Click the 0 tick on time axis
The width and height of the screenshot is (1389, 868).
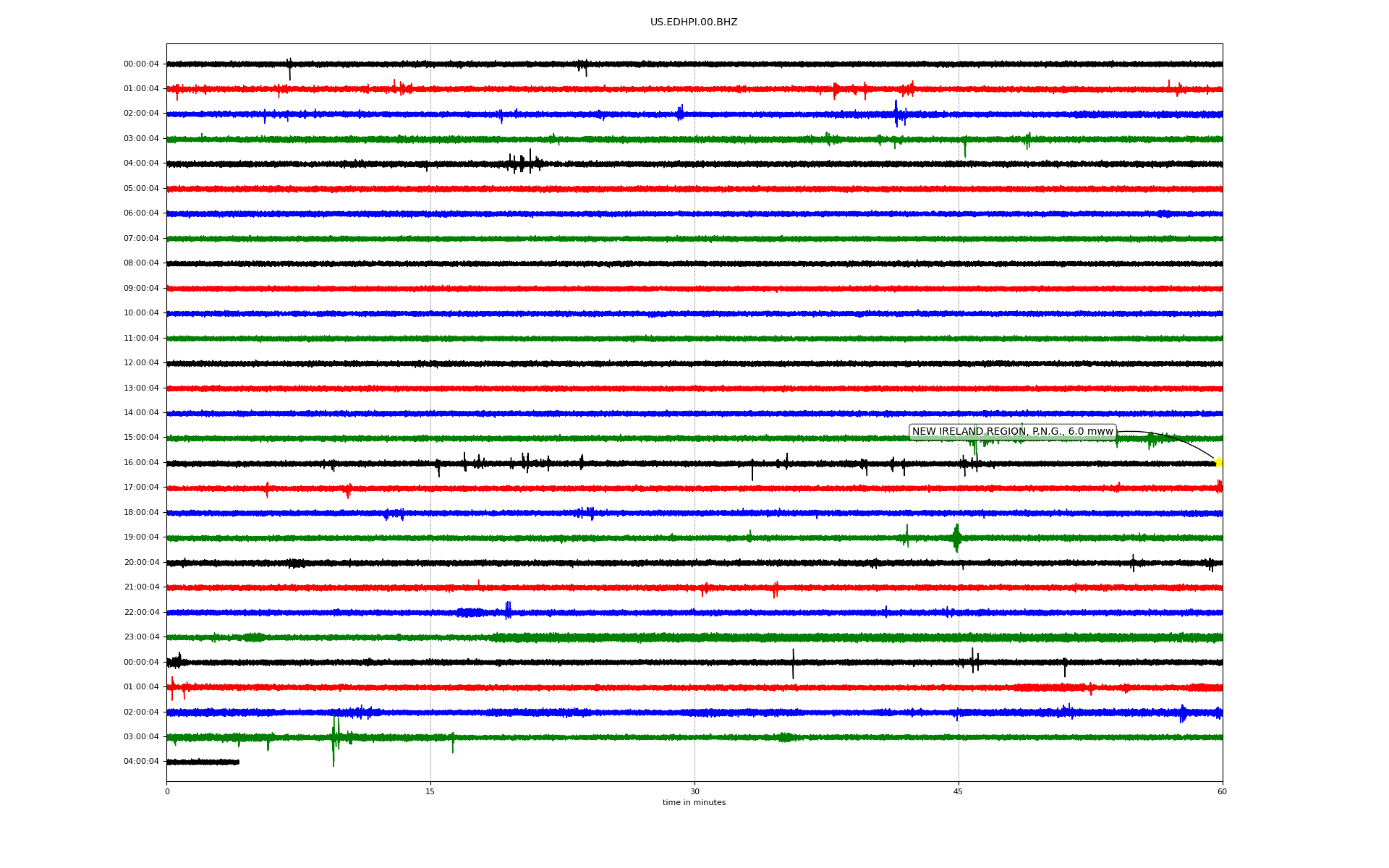[167, 791]
